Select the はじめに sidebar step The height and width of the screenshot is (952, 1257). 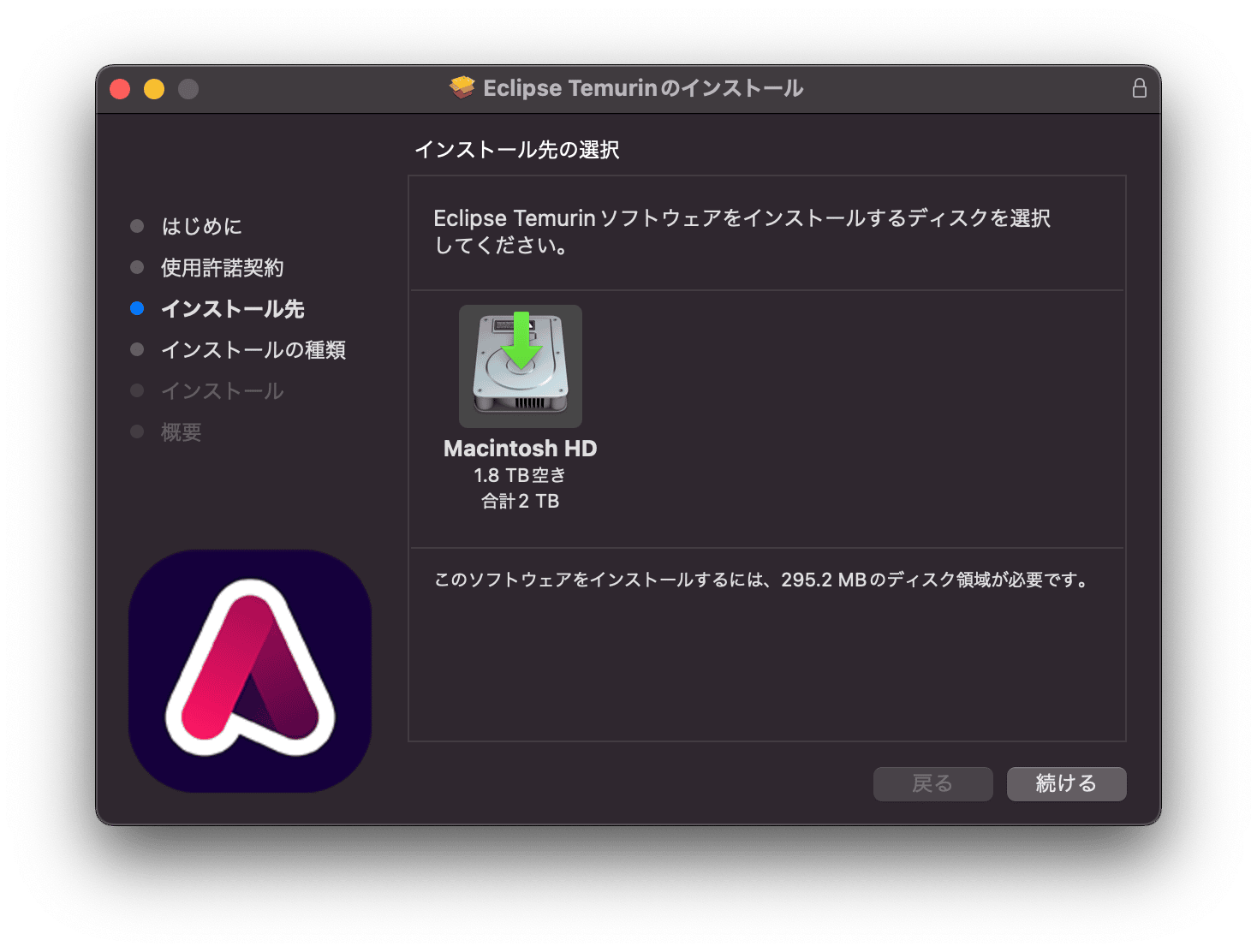[201, 226]
